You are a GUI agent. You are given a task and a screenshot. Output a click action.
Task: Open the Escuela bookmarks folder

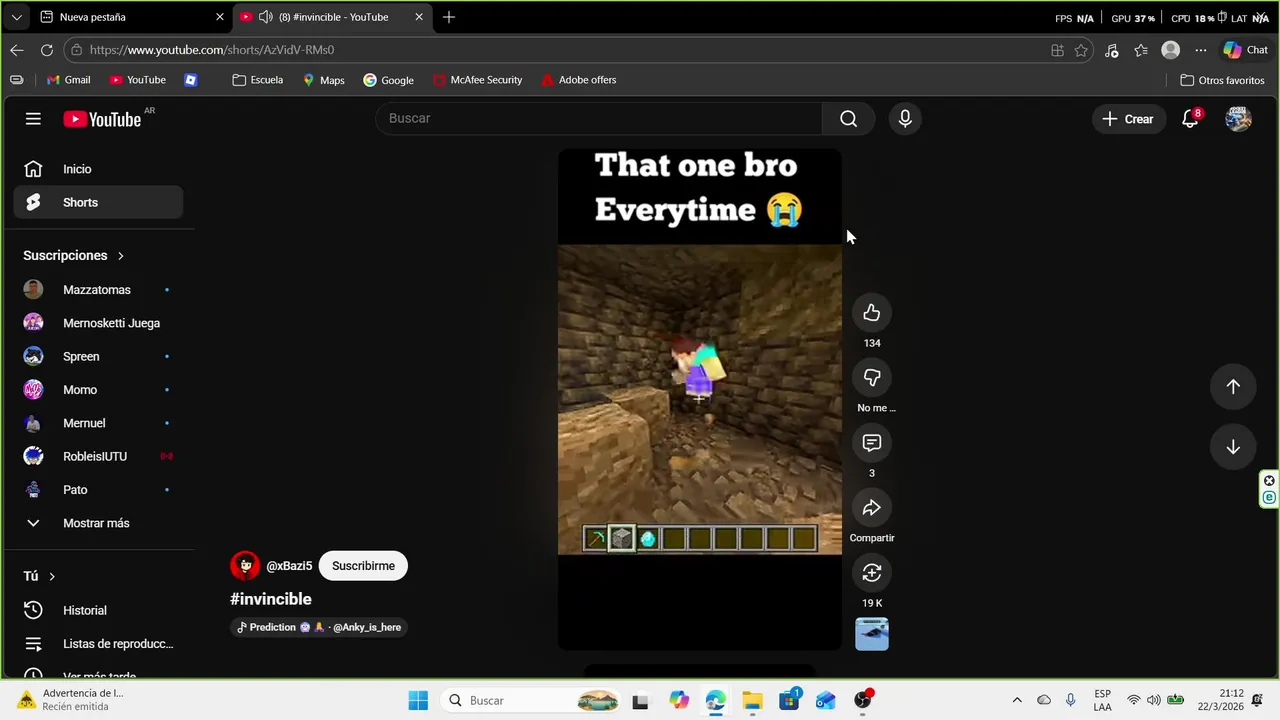(x=258, y=80)
